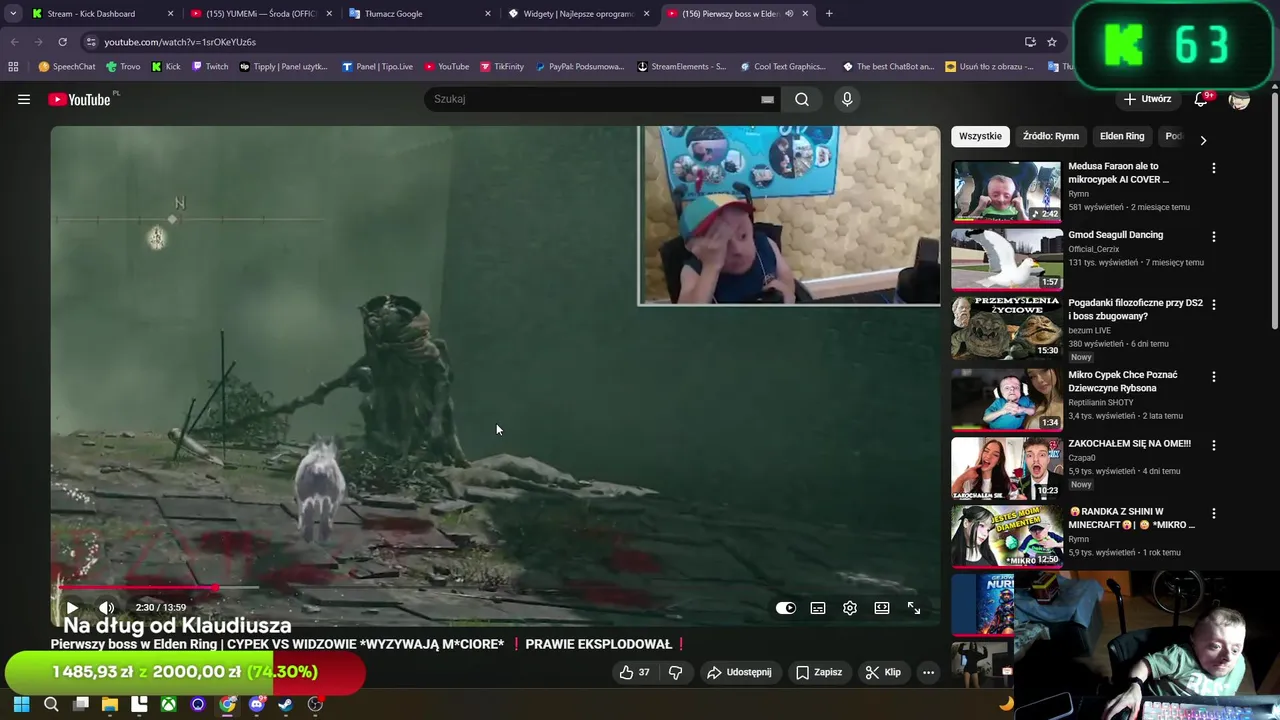
Task: Select the Elden Ring filter chip
Action: point(1122,136)
